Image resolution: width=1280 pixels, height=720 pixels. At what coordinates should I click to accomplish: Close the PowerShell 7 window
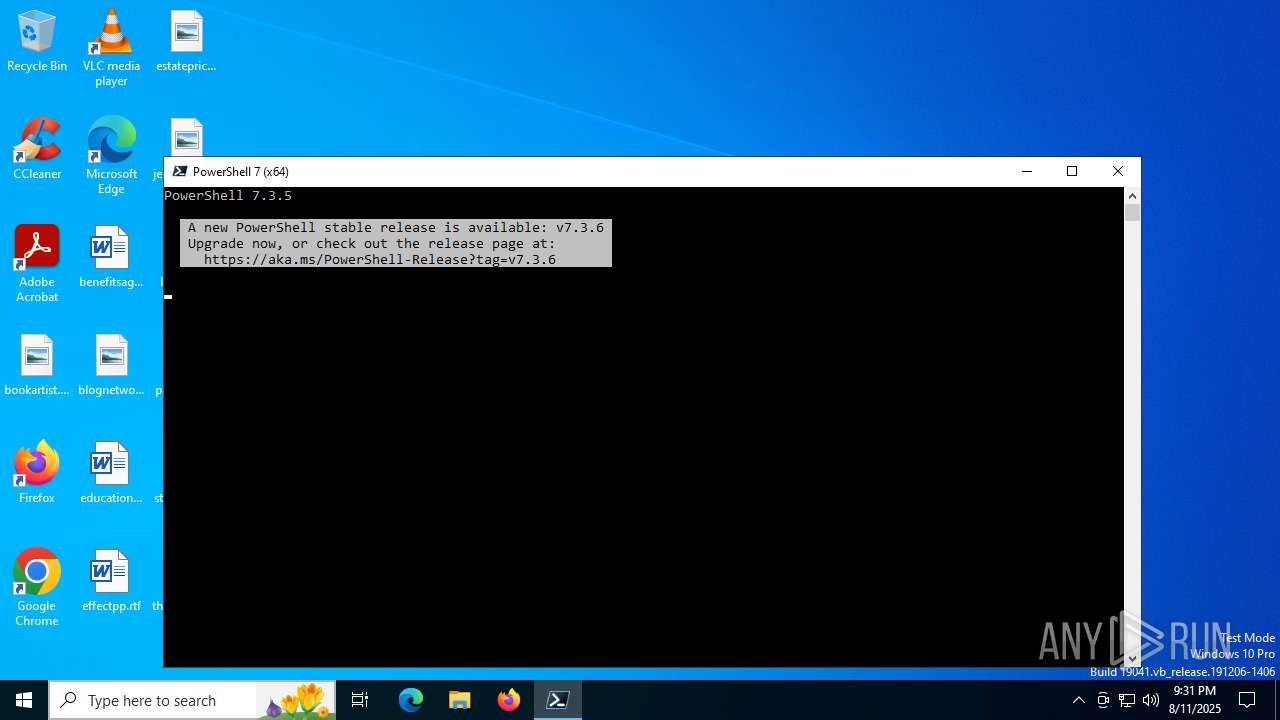pyautogui.click(x=1118, y=171)
